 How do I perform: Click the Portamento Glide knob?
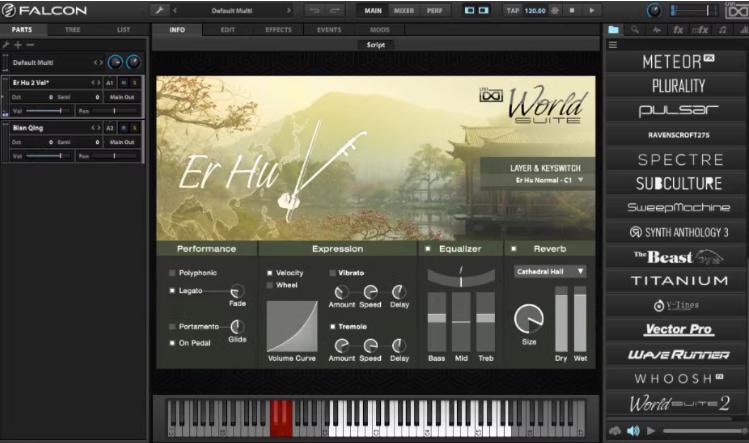coord(237,327)
